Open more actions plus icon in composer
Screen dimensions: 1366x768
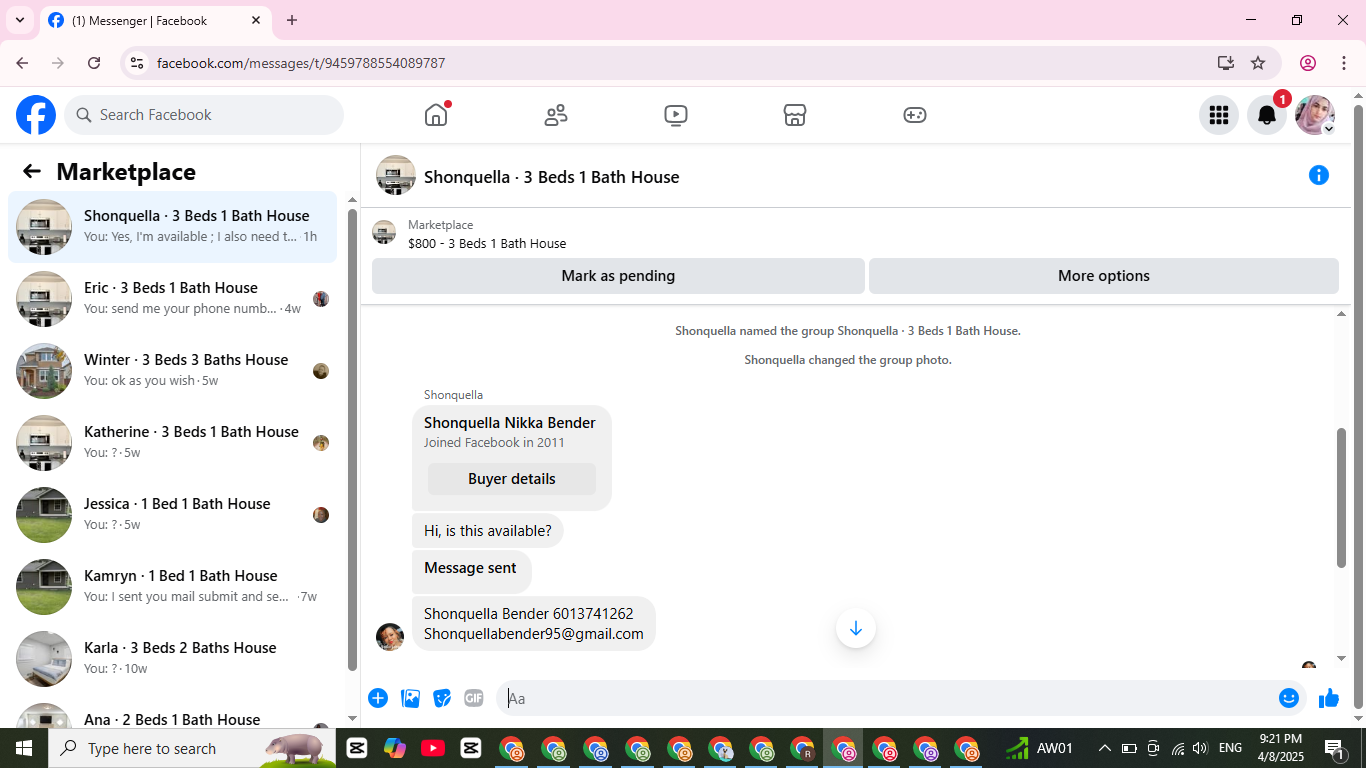pos(378,698)
